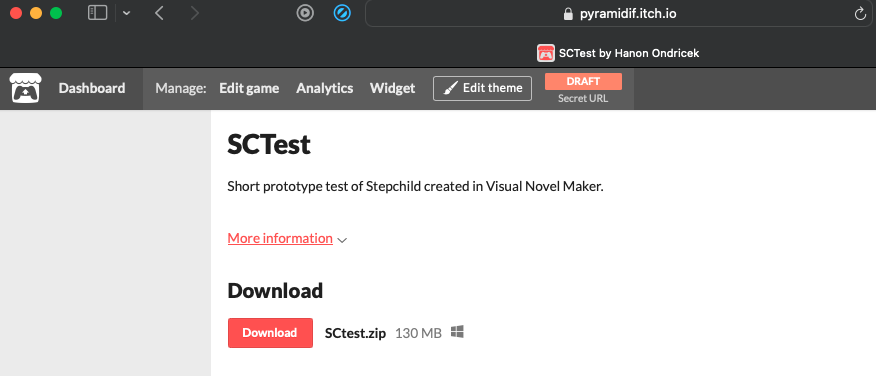Toggle the Safari sidebar icon
Image resolution: width=876 pixels, height=376 pixels.
coord(98,13)
